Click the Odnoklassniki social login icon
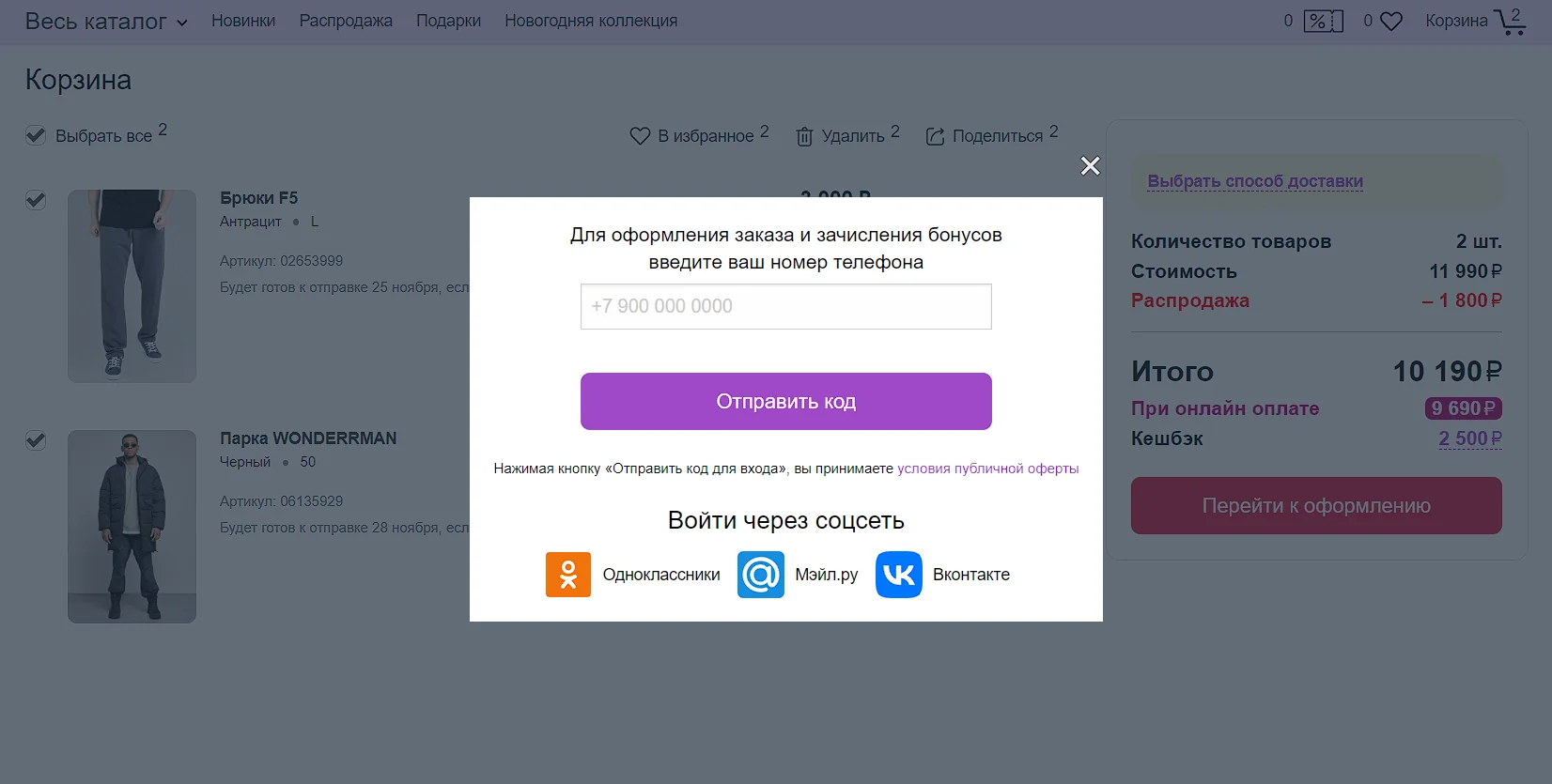The image size is (1552, 784). pos(568,575)
